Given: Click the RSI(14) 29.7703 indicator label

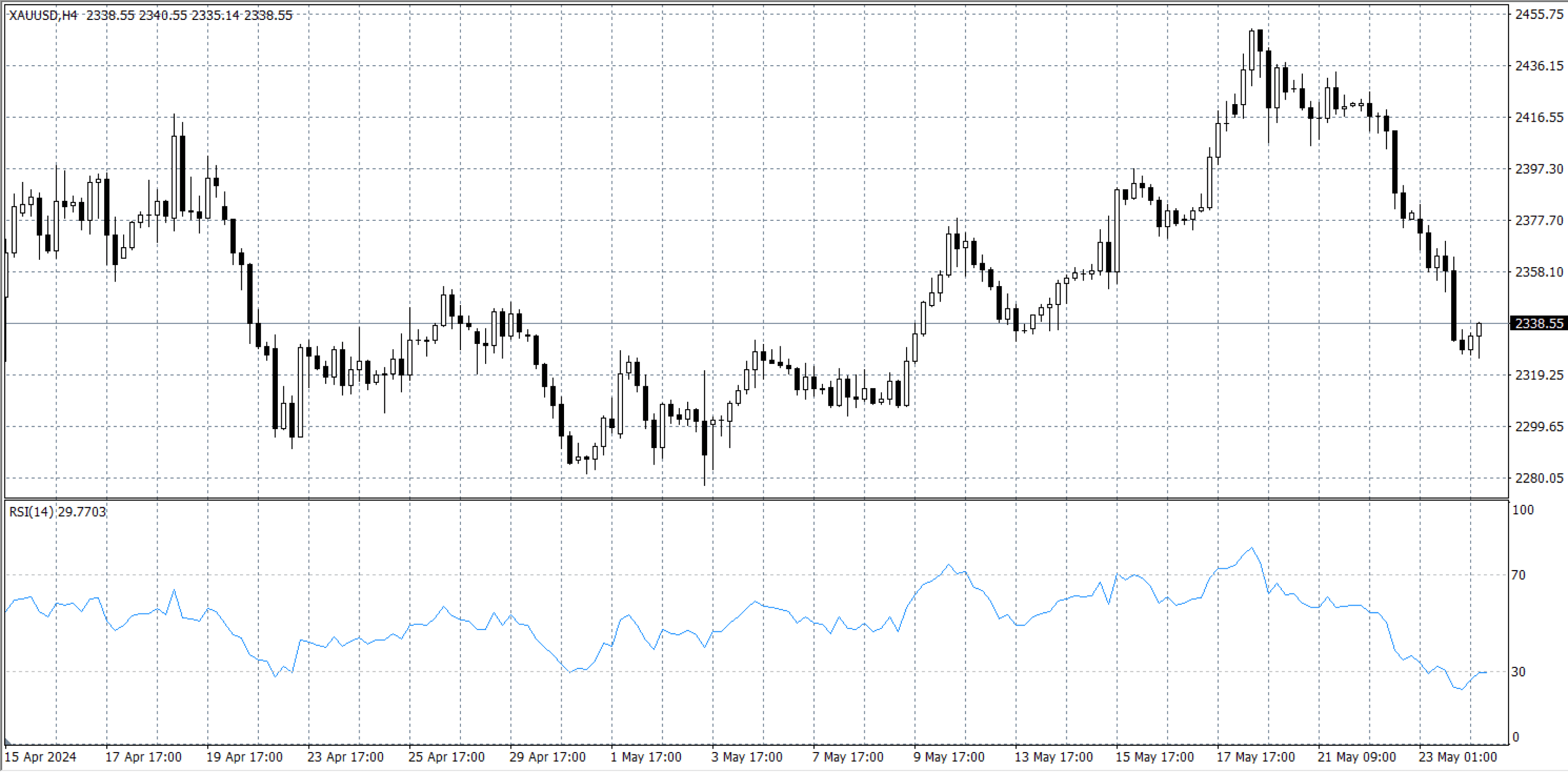Looking at the screenshot, I should (57, 512).
